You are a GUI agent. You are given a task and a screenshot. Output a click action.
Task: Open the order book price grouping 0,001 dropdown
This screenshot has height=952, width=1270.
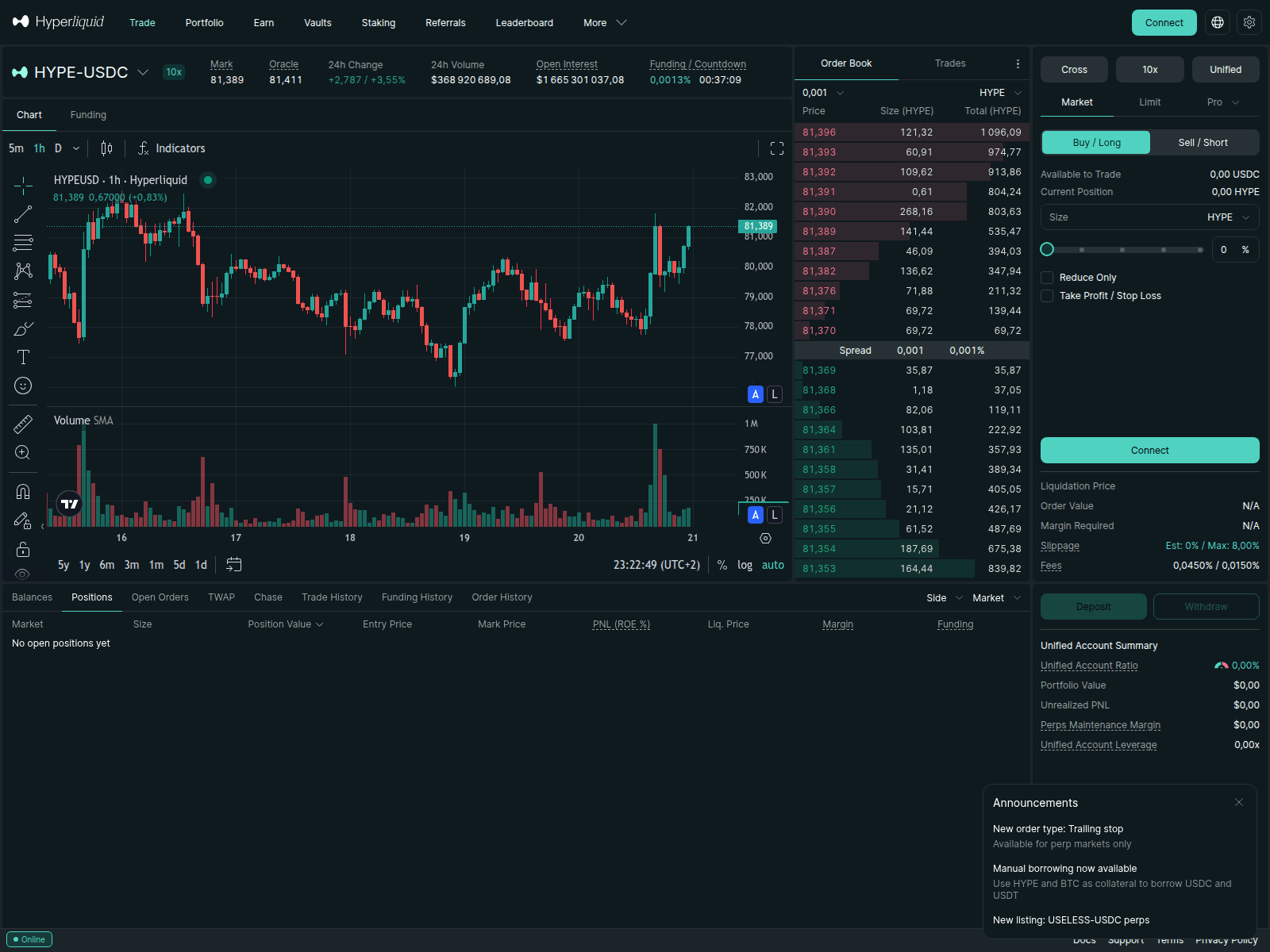[x=823, y=93]
